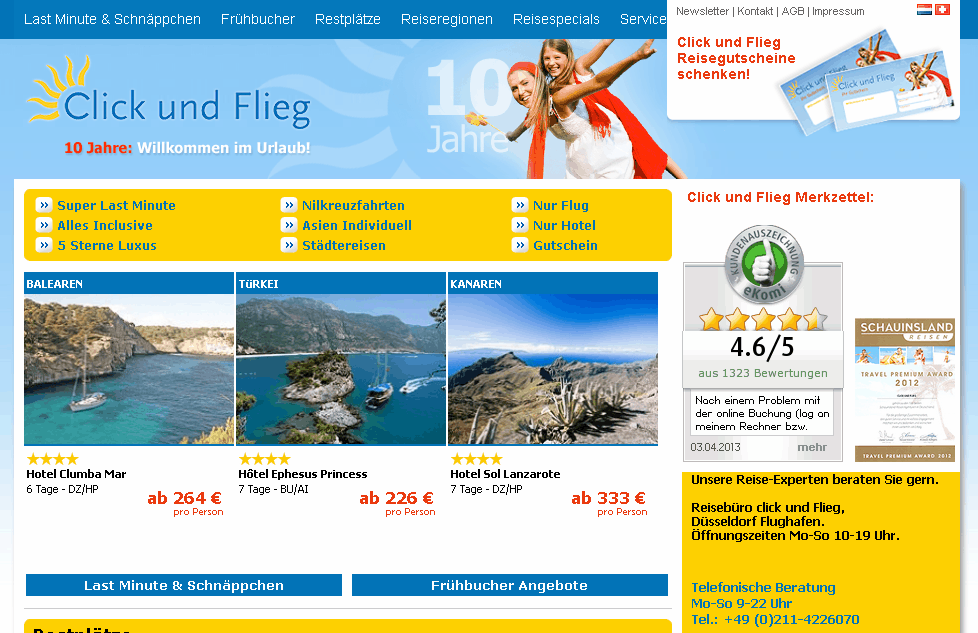
Task: Click the mehr link in eKomi review
Action: [x=811, y=447]
